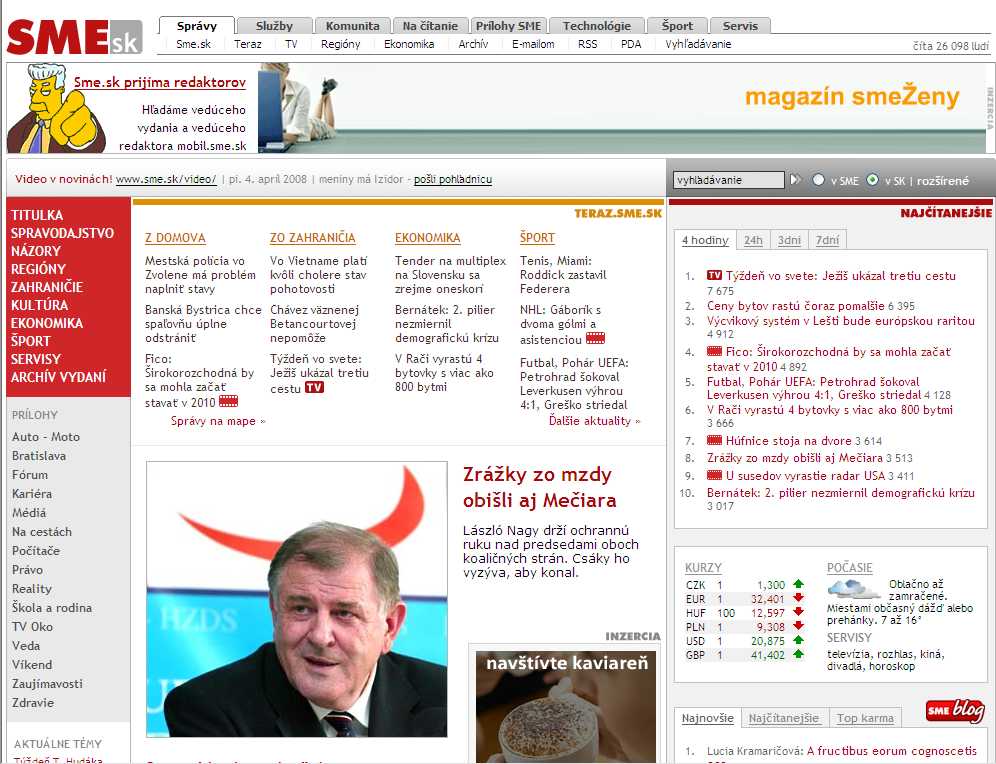996x764 pixels.
Task: Switch to the Technológie top tab
Action: tap(596, 26)
